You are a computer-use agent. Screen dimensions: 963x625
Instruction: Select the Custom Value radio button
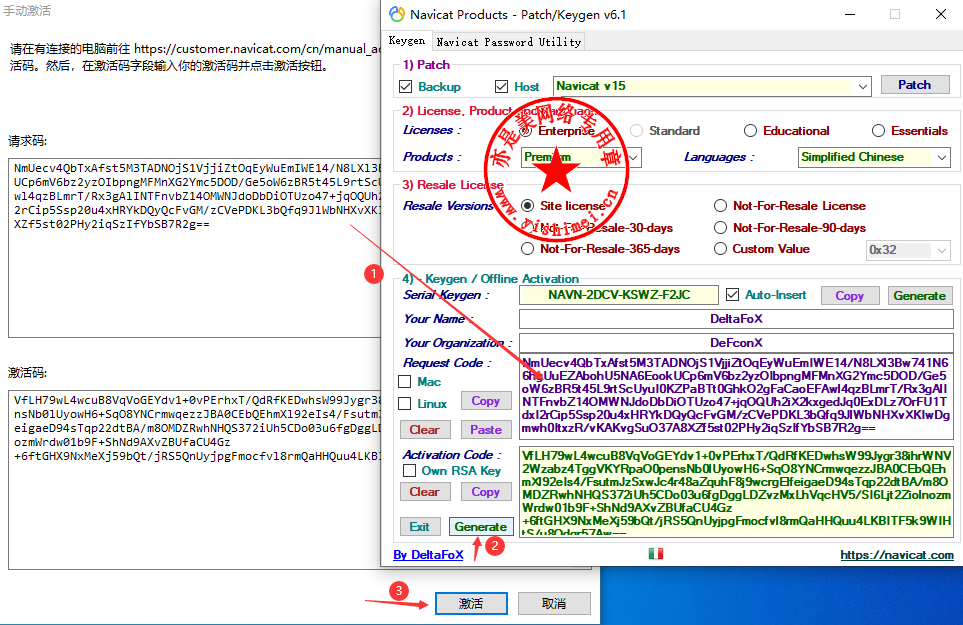(x=720, y=249)
